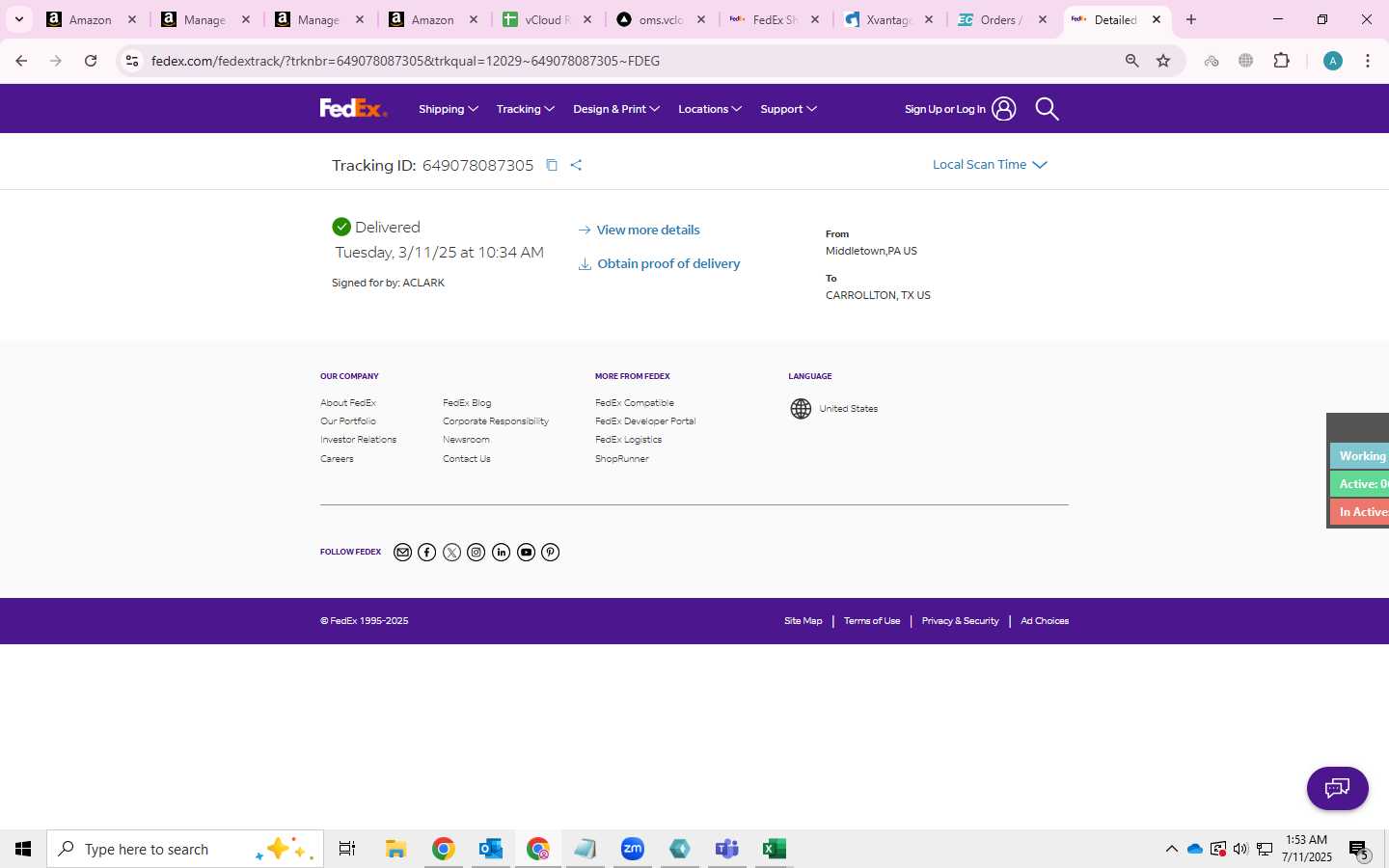This screenshot has width=1389, height=868.
Task: Open ShopRunner link
Action: pos(622,459)
